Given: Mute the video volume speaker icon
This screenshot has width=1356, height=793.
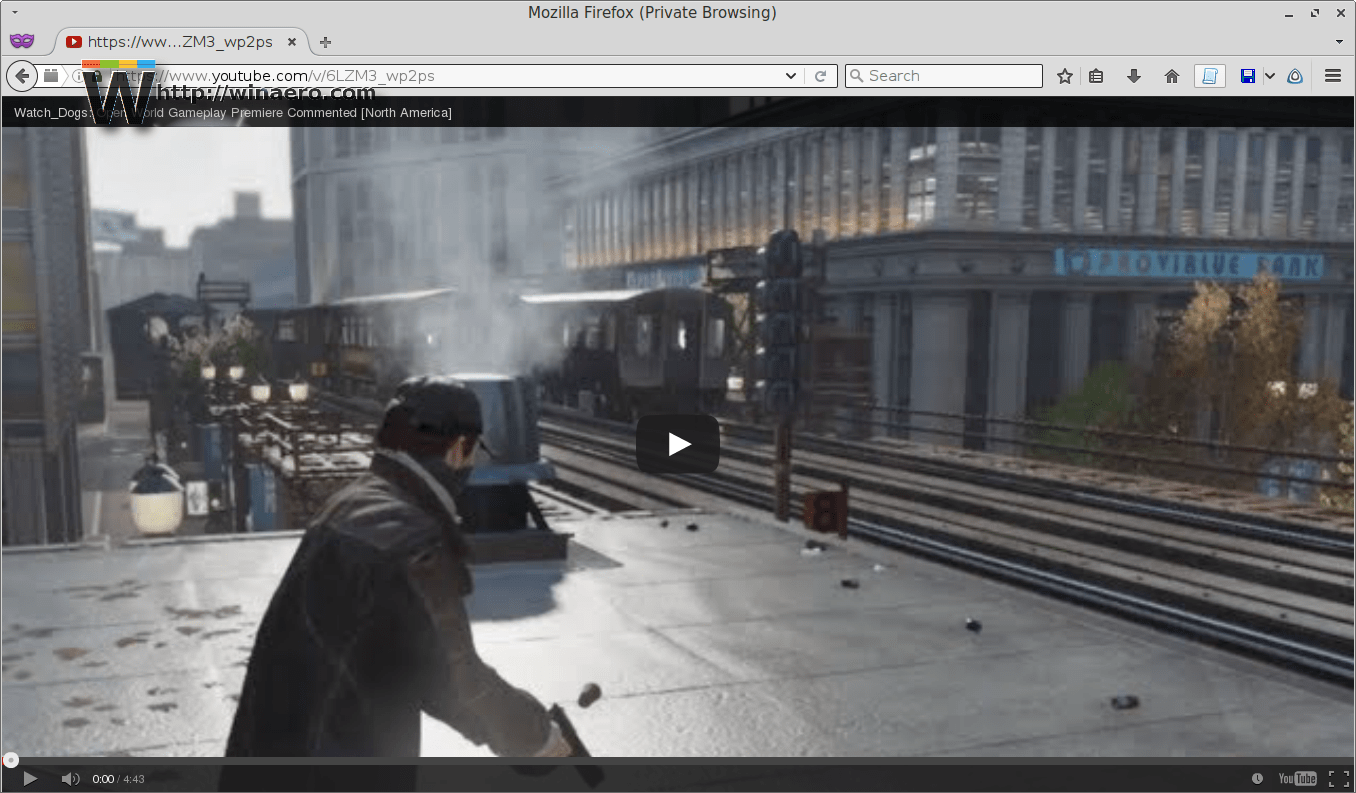Looking at the screenshot, I should [x=70, y=778].
